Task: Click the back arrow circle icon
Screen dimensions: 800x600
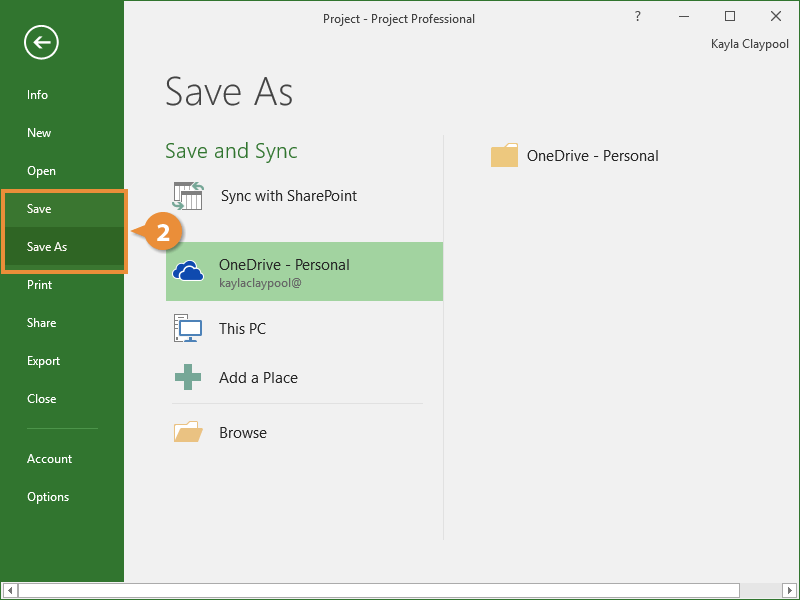Action: pos(43,42)
